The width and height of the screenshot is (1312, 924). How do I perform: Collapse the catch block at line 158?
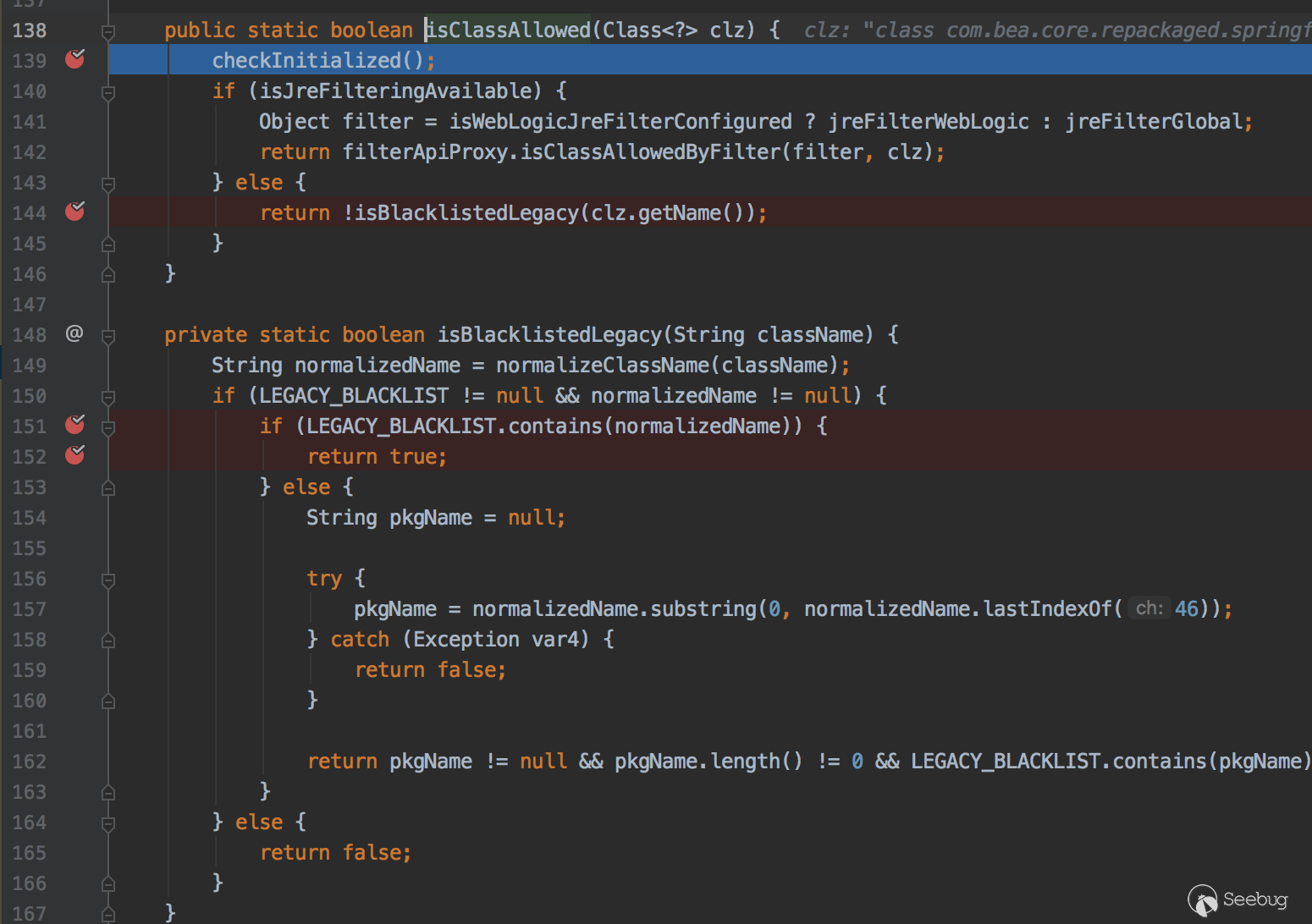pyautogui.click(x=108, y=641)
